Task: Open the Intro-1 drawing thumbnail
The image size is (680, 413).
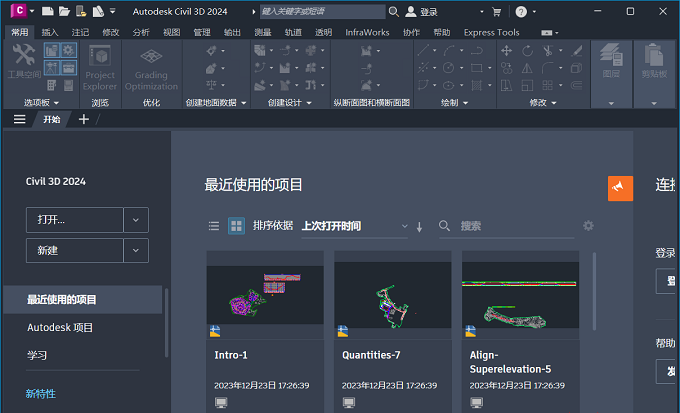Action: pyautogui.click(x=265, y=295)
